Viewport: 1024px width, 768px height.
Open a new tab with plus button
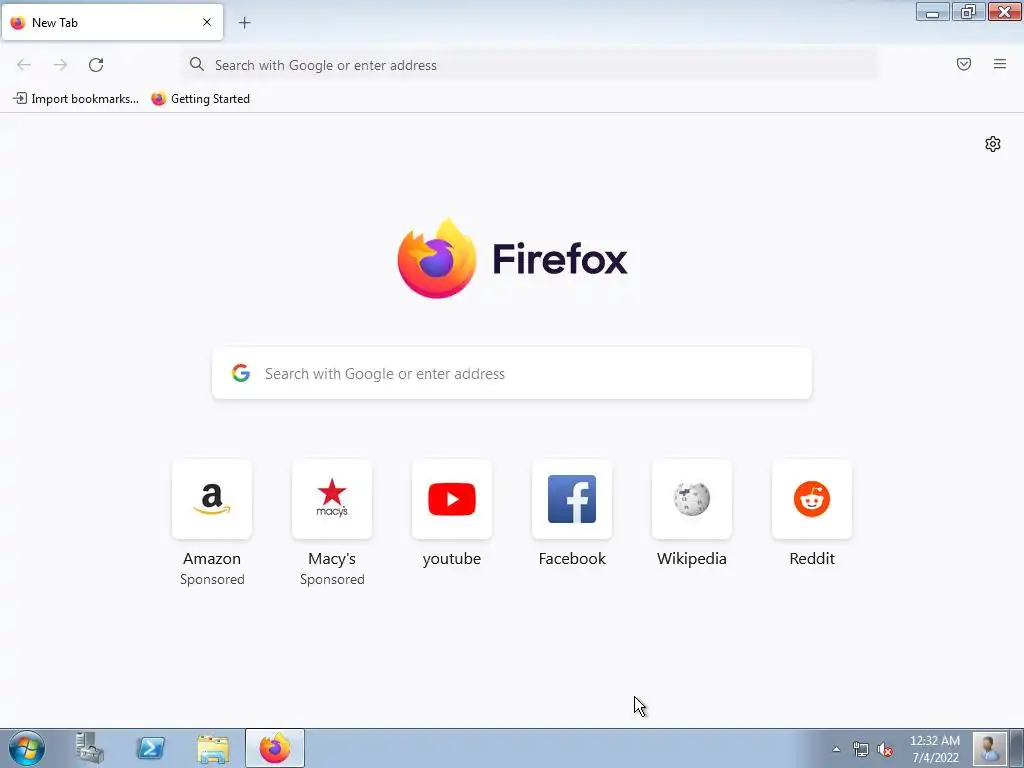pyautogui.click(x=244, y=23)
